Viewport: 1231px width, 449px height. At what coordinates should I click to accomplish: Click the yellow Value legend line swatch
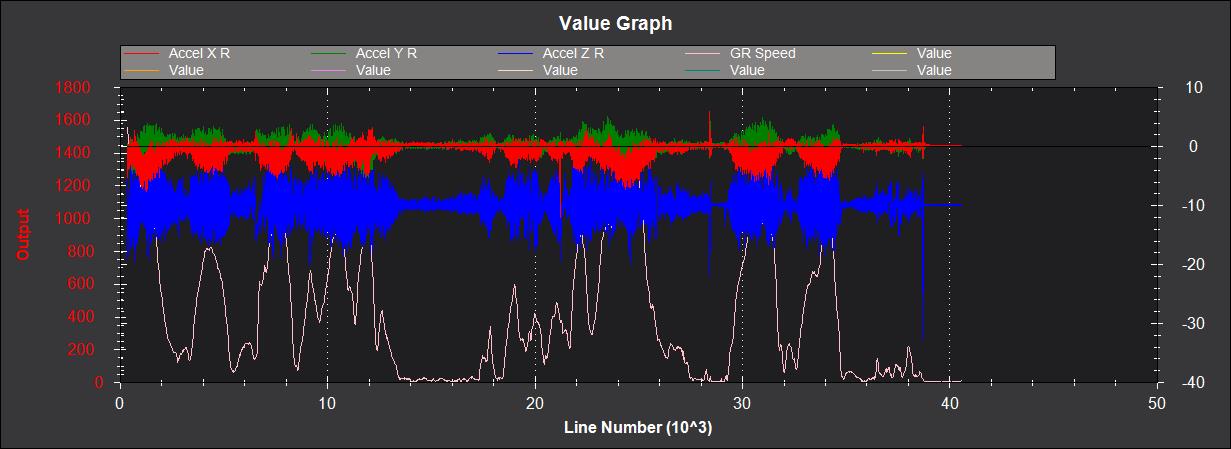coord(891,53)
